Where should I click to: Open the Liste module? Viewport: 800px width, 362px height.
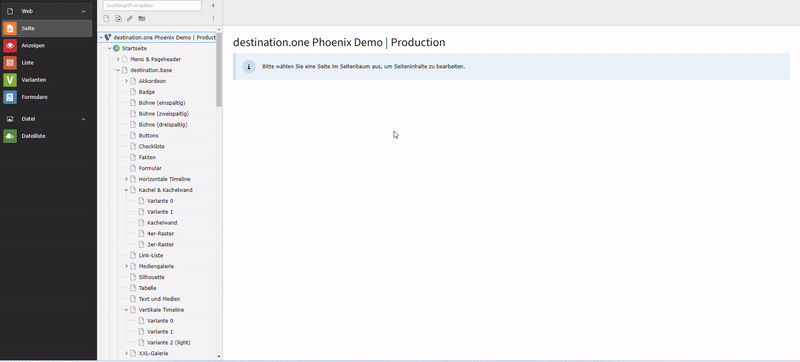(46, 63)
